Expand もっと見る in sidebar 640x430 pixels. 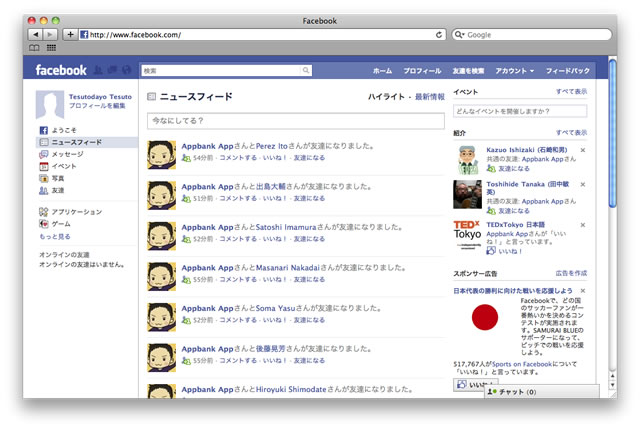click(55, 236)
